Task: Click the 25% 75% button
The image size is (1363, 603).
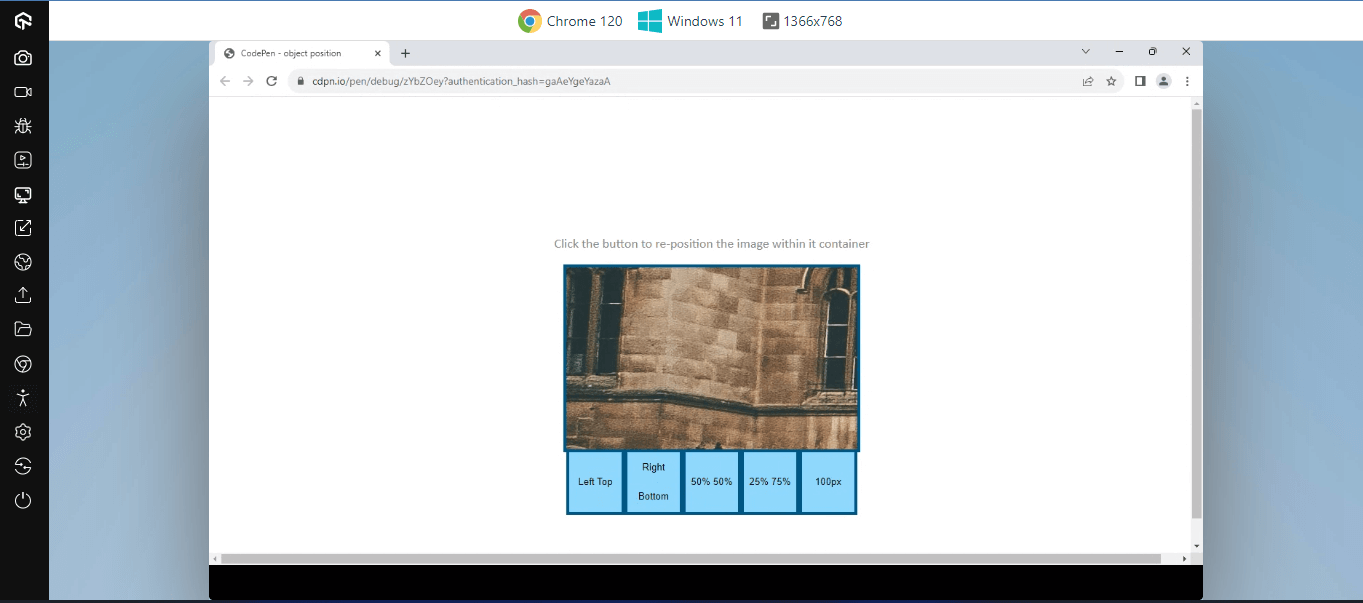Action: click(x=770, y=482)
